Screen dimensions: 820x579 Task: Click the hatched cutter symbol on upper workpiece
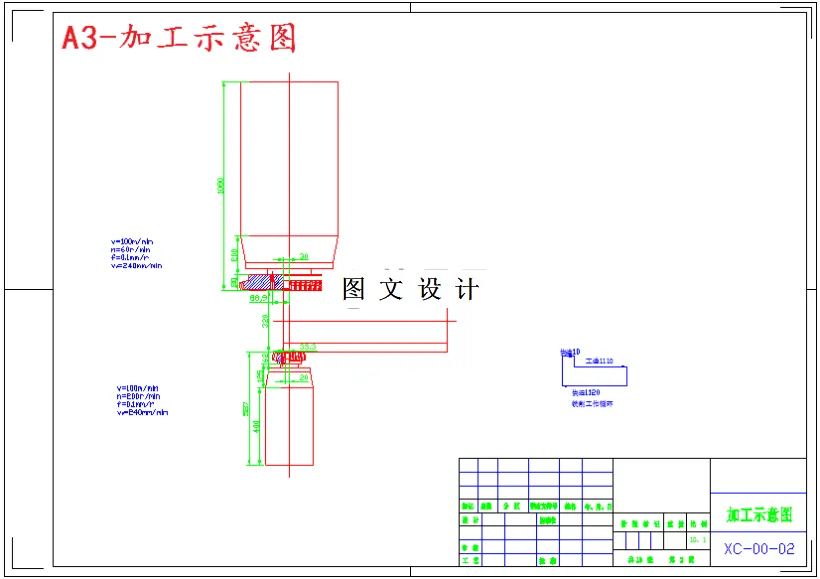[260, 283]
